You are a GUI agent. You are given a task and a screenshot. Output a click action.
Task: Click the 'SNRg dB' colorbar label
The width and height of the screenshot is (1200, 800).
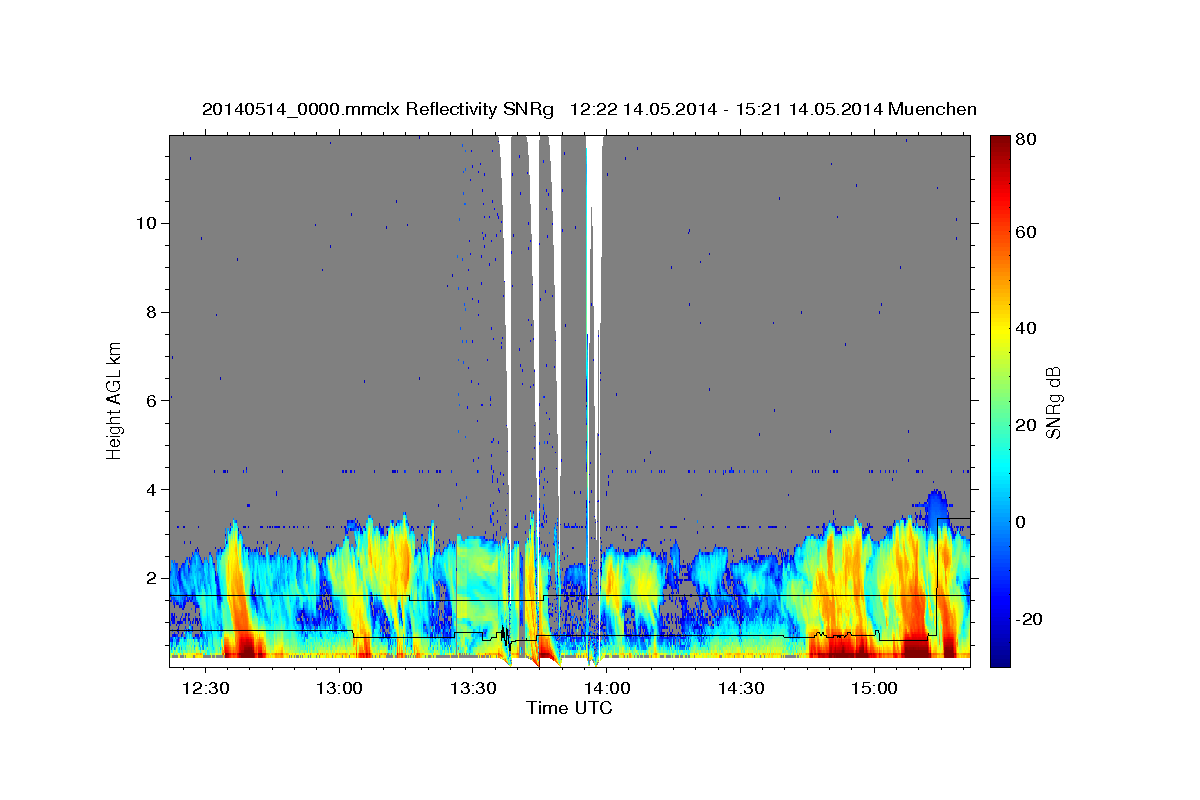point(1053,402)
